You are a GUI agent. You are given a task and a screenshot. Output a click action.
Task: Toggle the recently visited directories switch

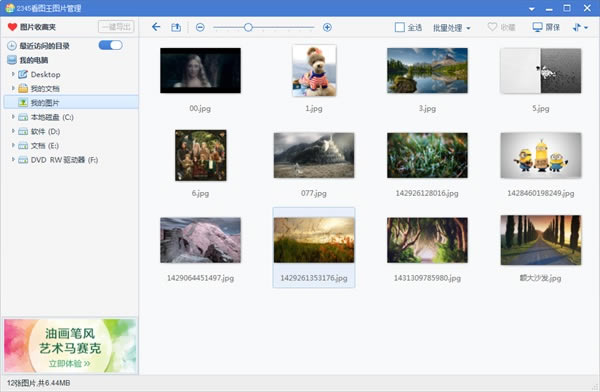pyautogui.click(x=111, y=45)
